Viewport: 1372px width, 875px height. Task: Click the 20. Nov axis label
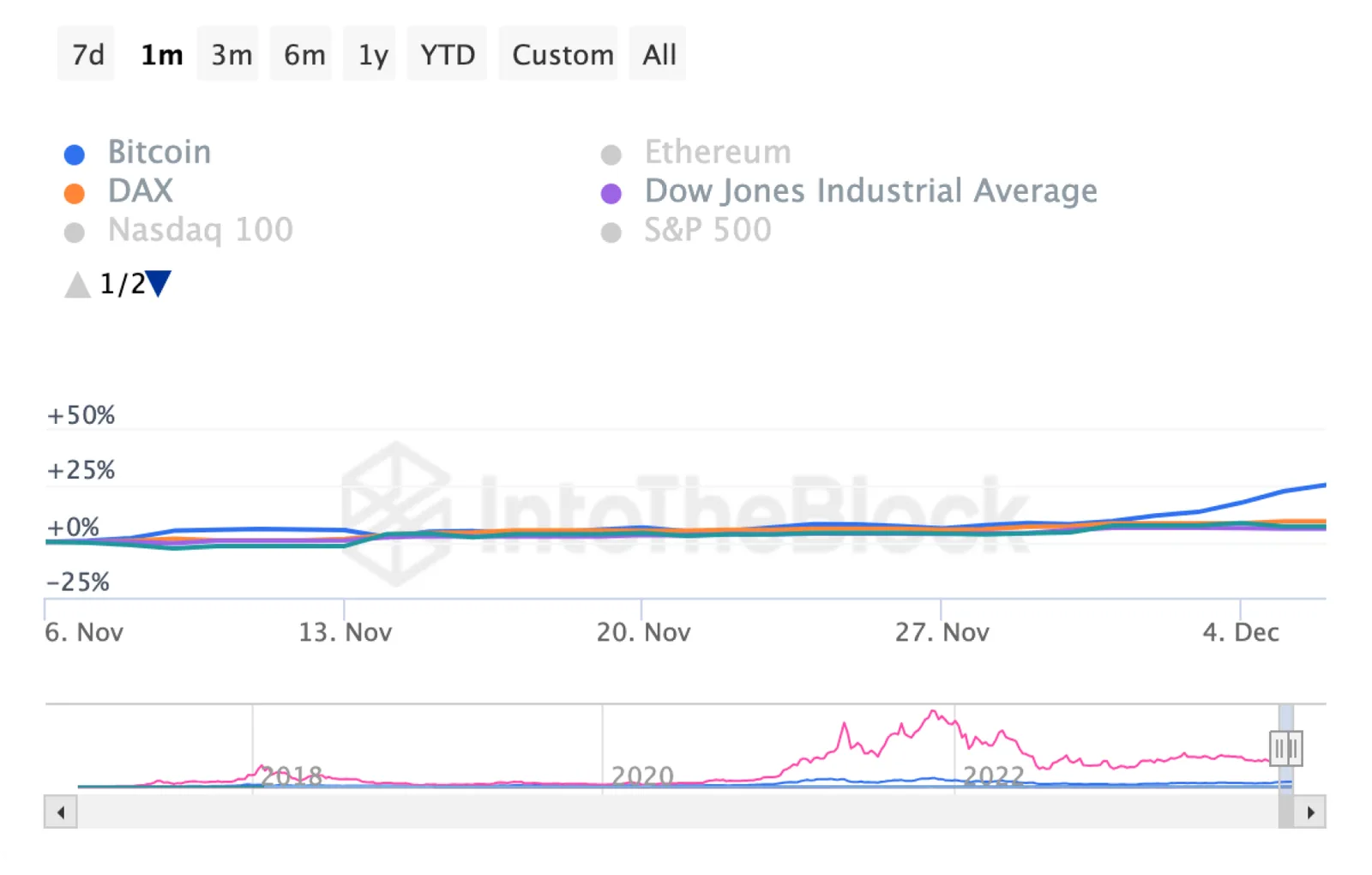(643, 632)
